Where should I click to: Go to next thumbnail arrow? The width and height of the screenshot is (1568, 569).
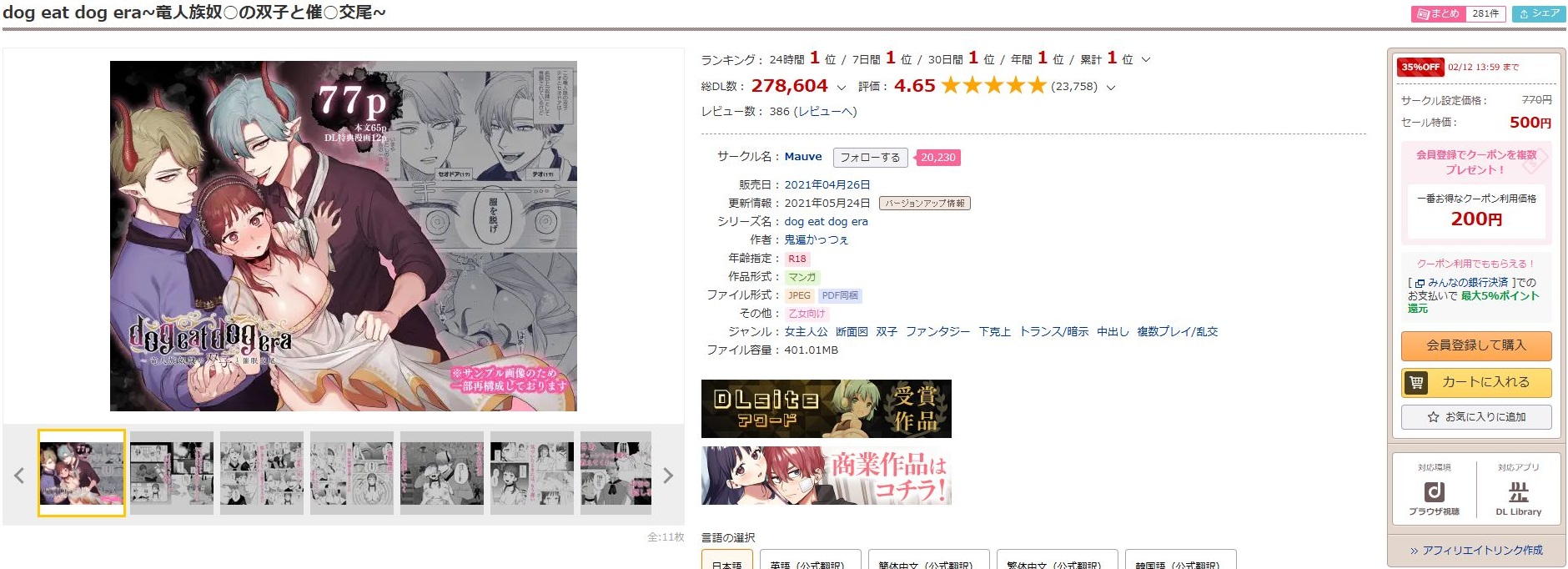click(x=667, y=476)
